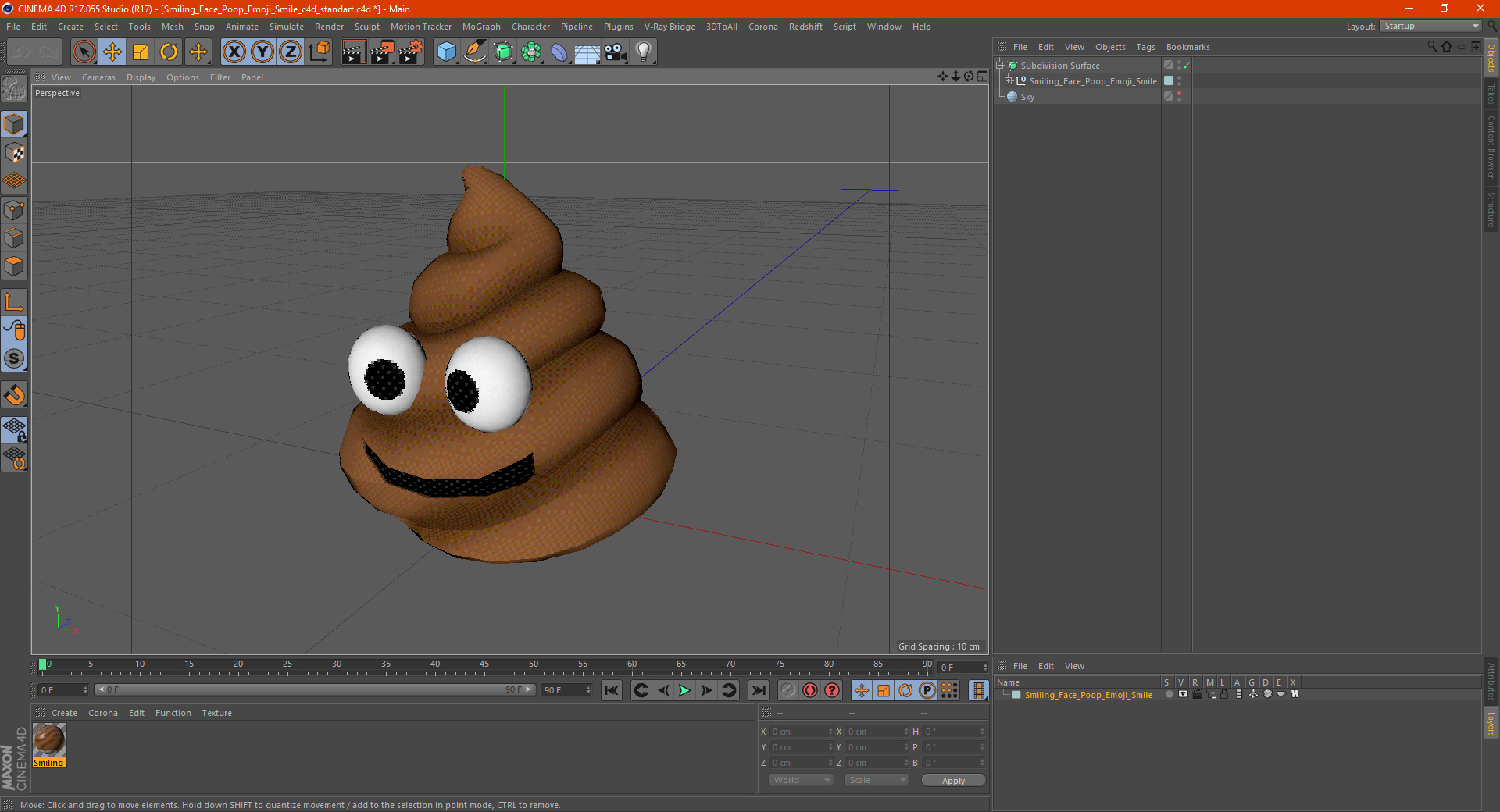Screen dimensions: 1500x812
Task: Open Object Manager Tags menu
Action: pos(1145,47)
